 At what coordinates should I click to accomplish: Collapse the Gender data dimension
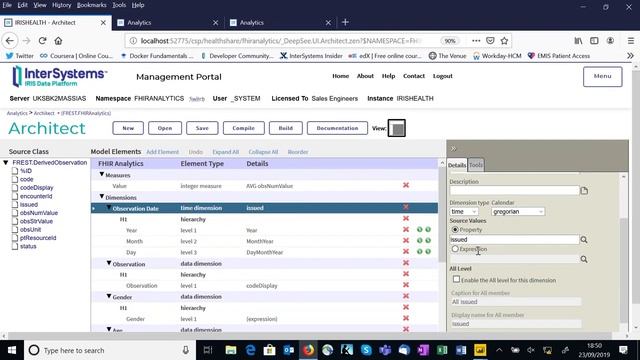[x=109, y=296]
